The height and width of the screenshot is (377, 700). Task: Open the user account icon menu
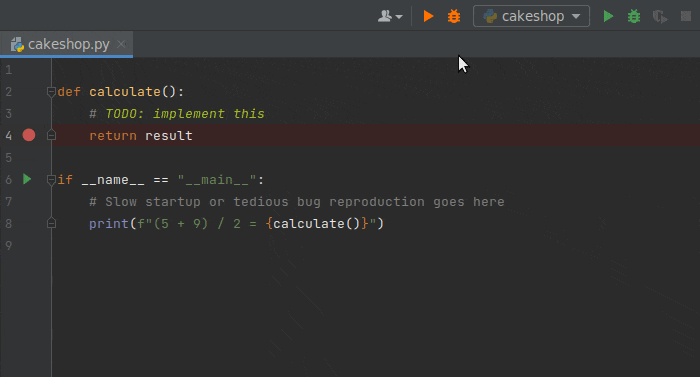click(390, 17)
